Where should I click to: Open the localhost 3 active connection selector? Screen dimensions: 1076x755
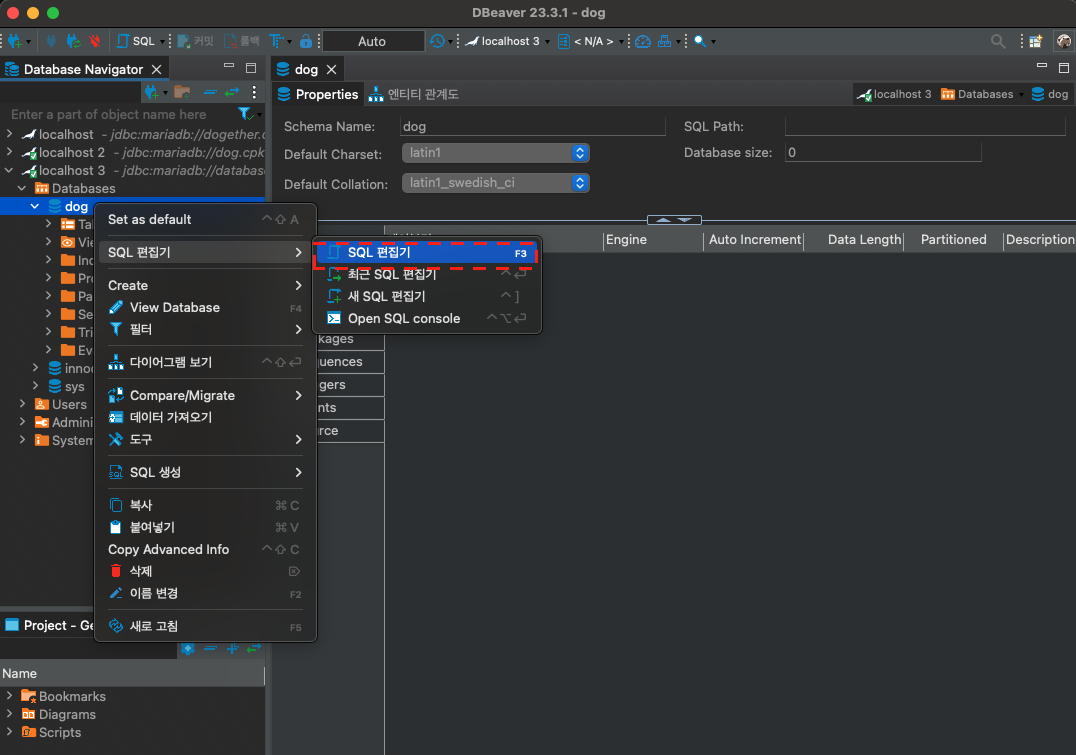pos(506,41)
